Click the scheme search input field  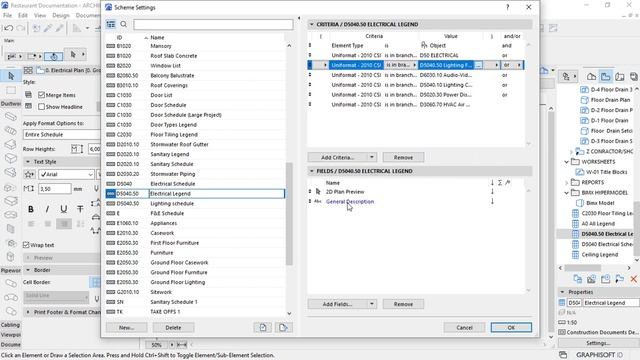(x=213, y=24)
